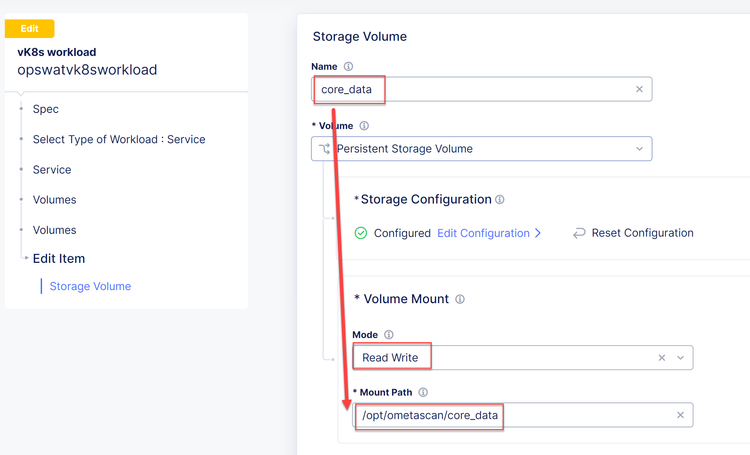Click the Reset Configuration arrow icon
The image size is (750, 455).
(579, 233)
